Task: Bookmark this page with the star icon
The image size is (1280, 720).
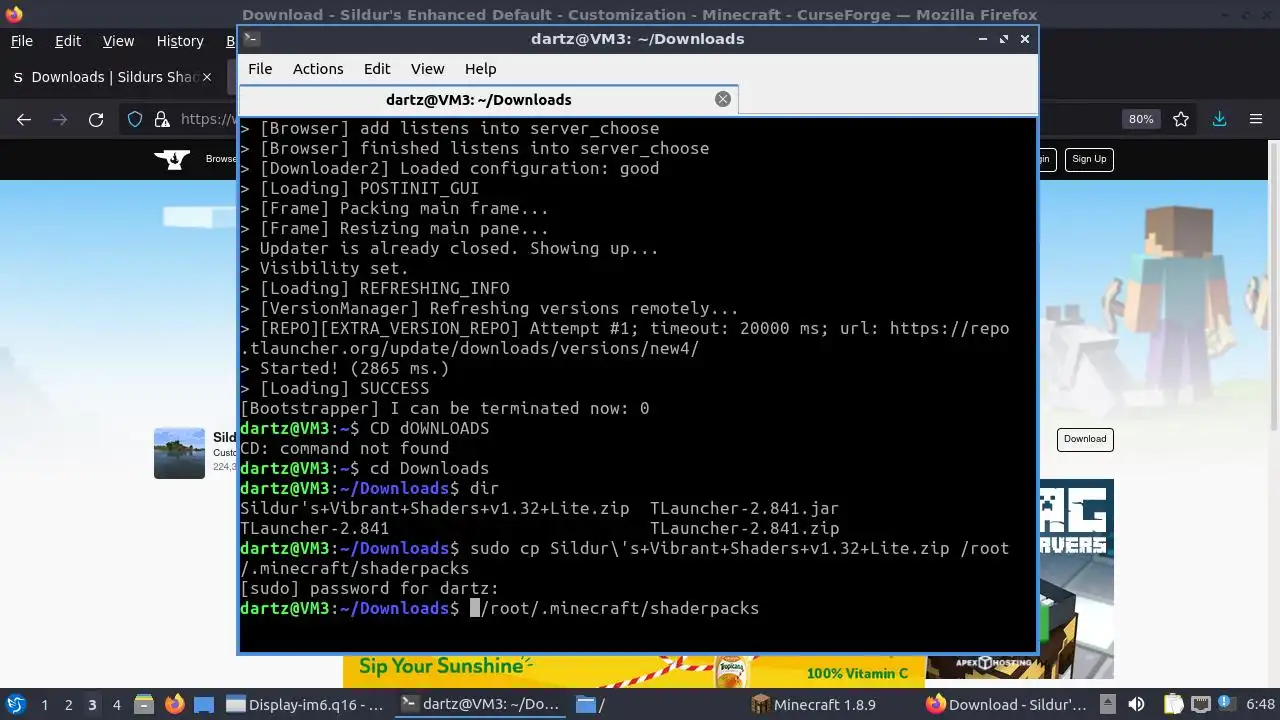Action: (x=1181, y=119)
